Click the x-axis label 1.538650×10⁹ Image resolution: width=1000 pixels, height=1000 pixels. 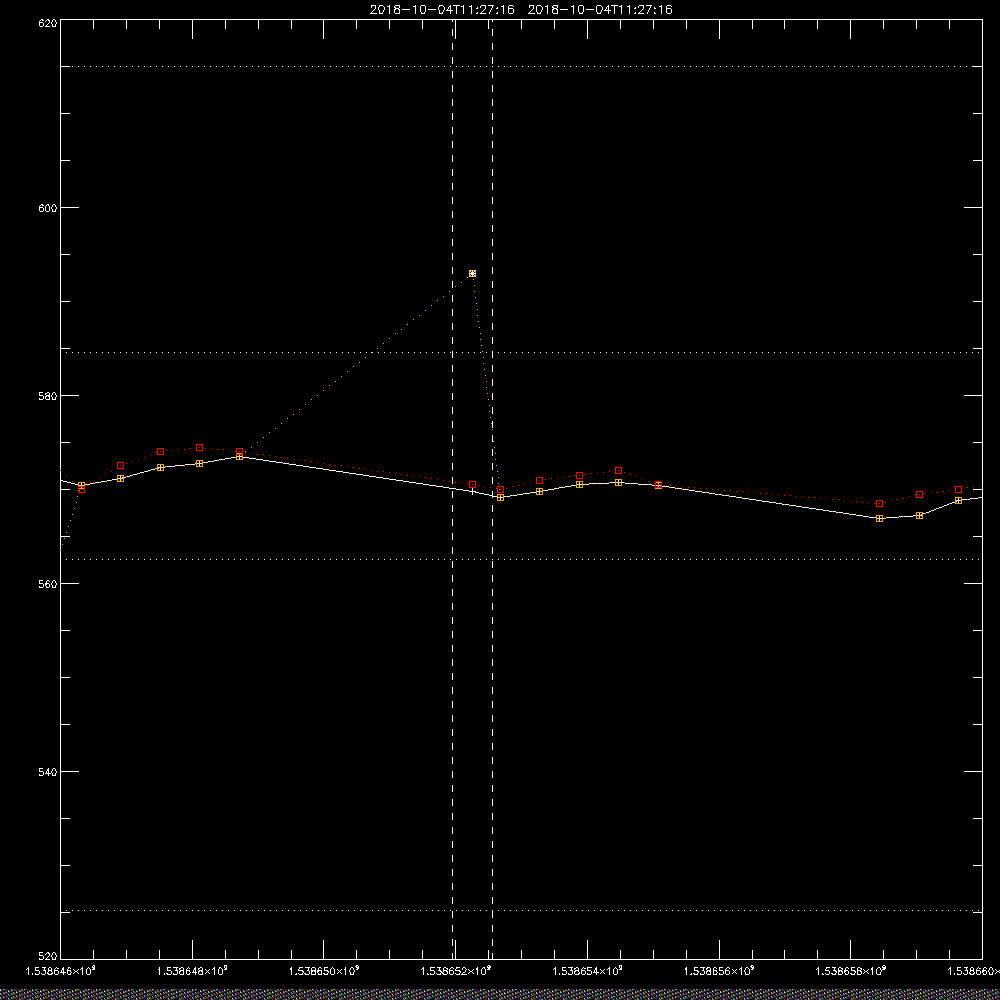(323, 971)
